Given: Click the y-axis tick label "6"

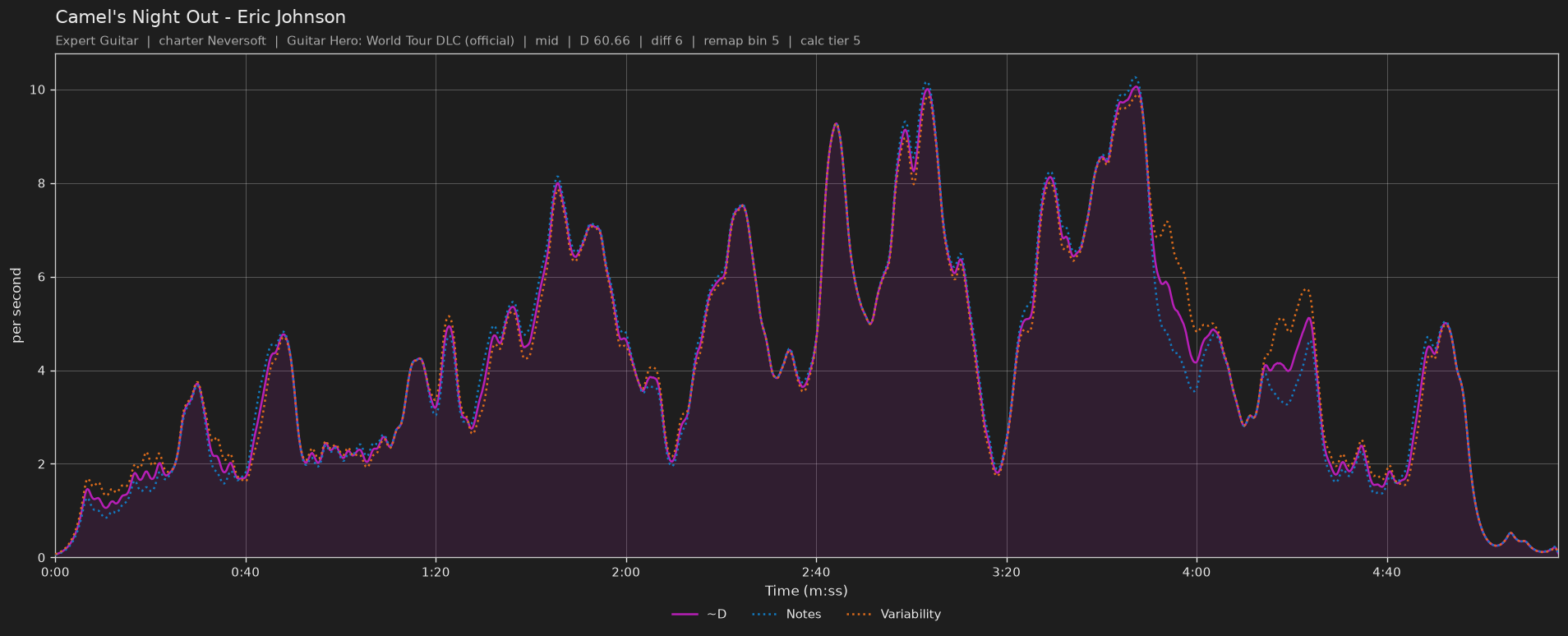Looking at the screenshot, I should point(43,278).
